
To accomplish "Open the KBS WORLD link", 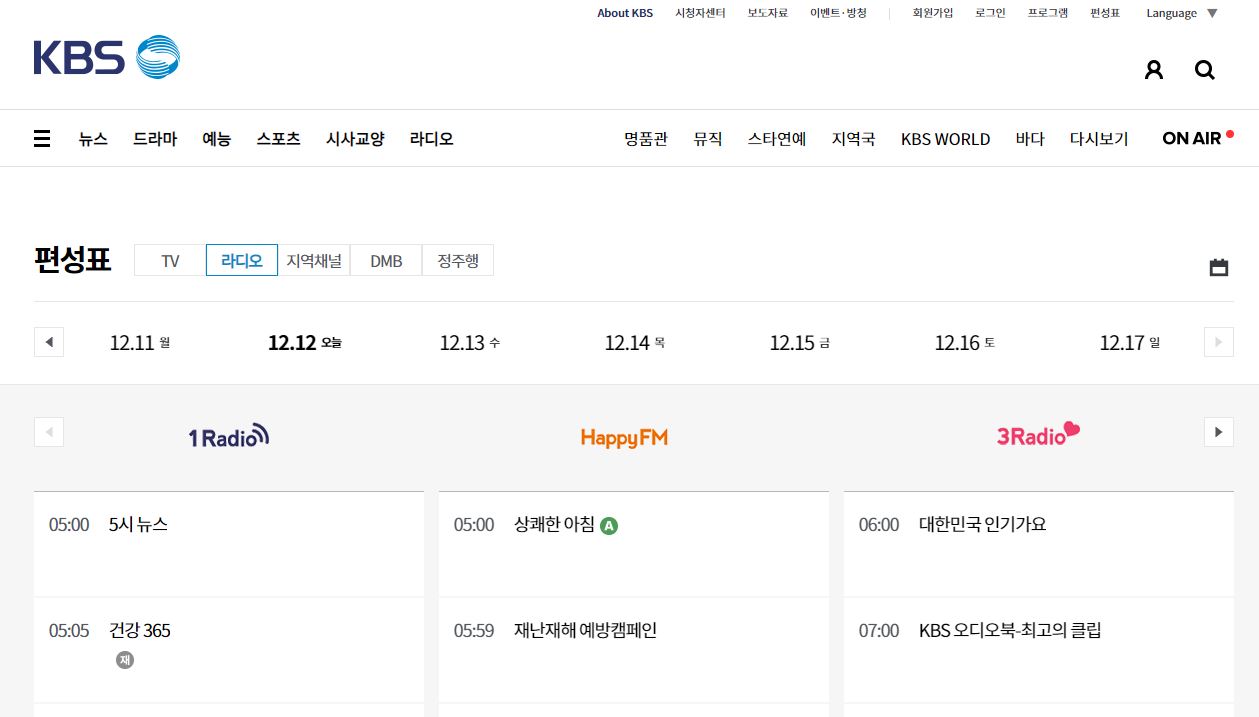I will click(x=945, y=139).
